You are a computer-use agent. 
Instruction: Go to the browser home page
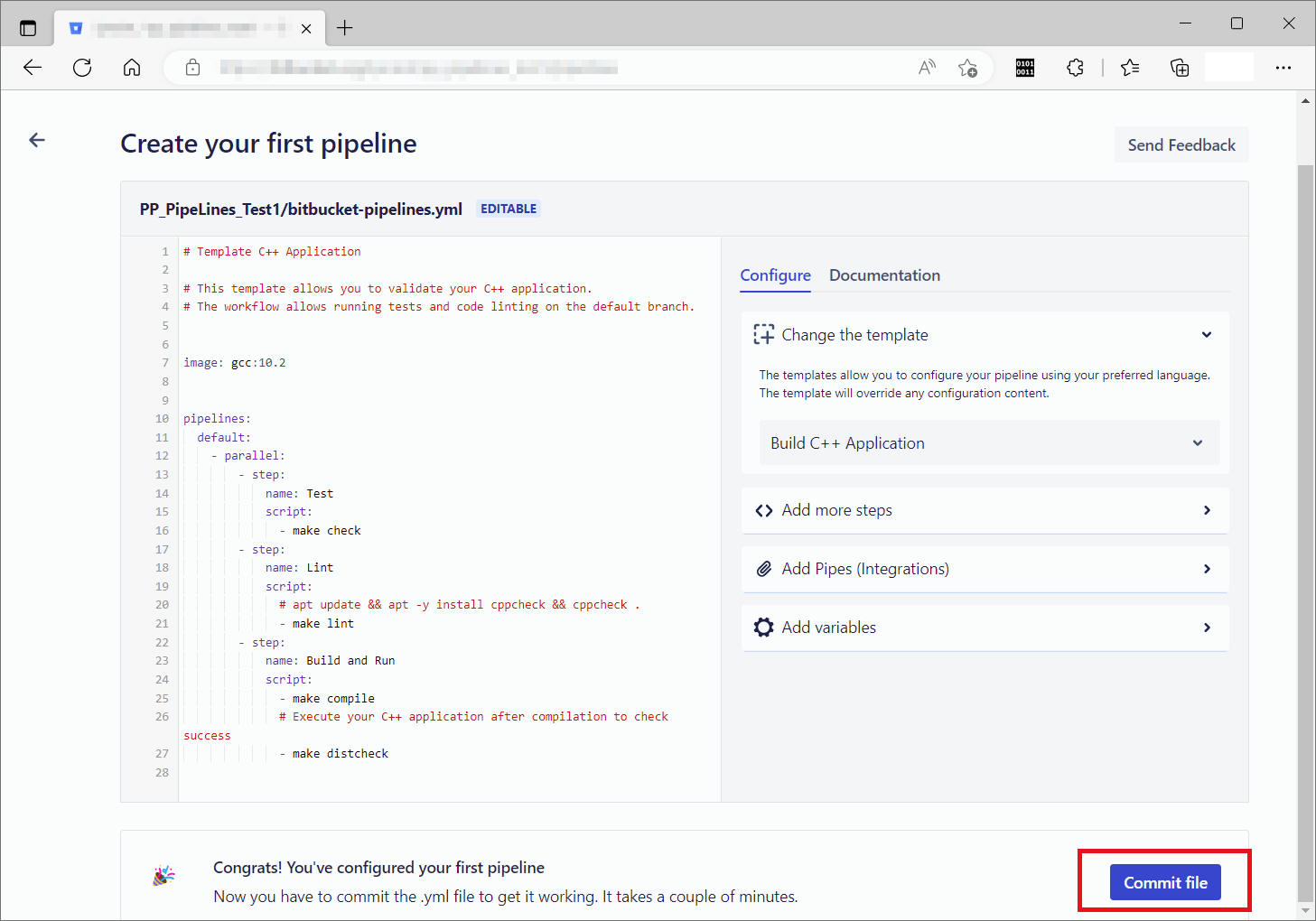[132, 68]
